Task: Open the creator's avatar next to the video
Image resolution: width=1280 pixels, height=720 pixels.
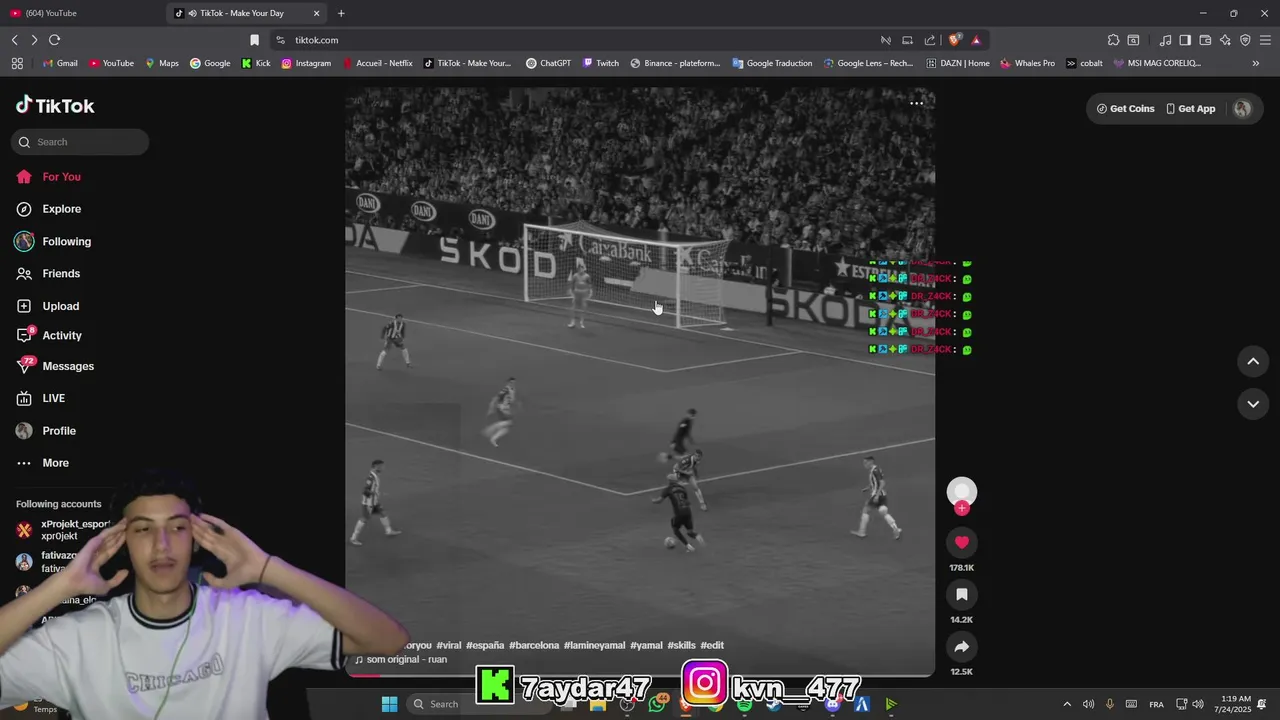Action: [x=962, y=490]
